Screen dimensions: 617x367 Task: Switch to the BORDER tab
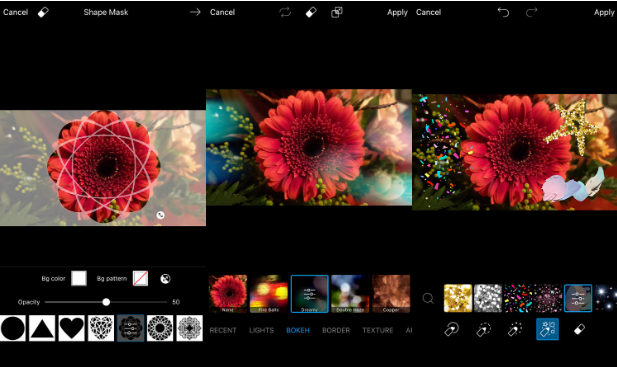pos(336,330)
